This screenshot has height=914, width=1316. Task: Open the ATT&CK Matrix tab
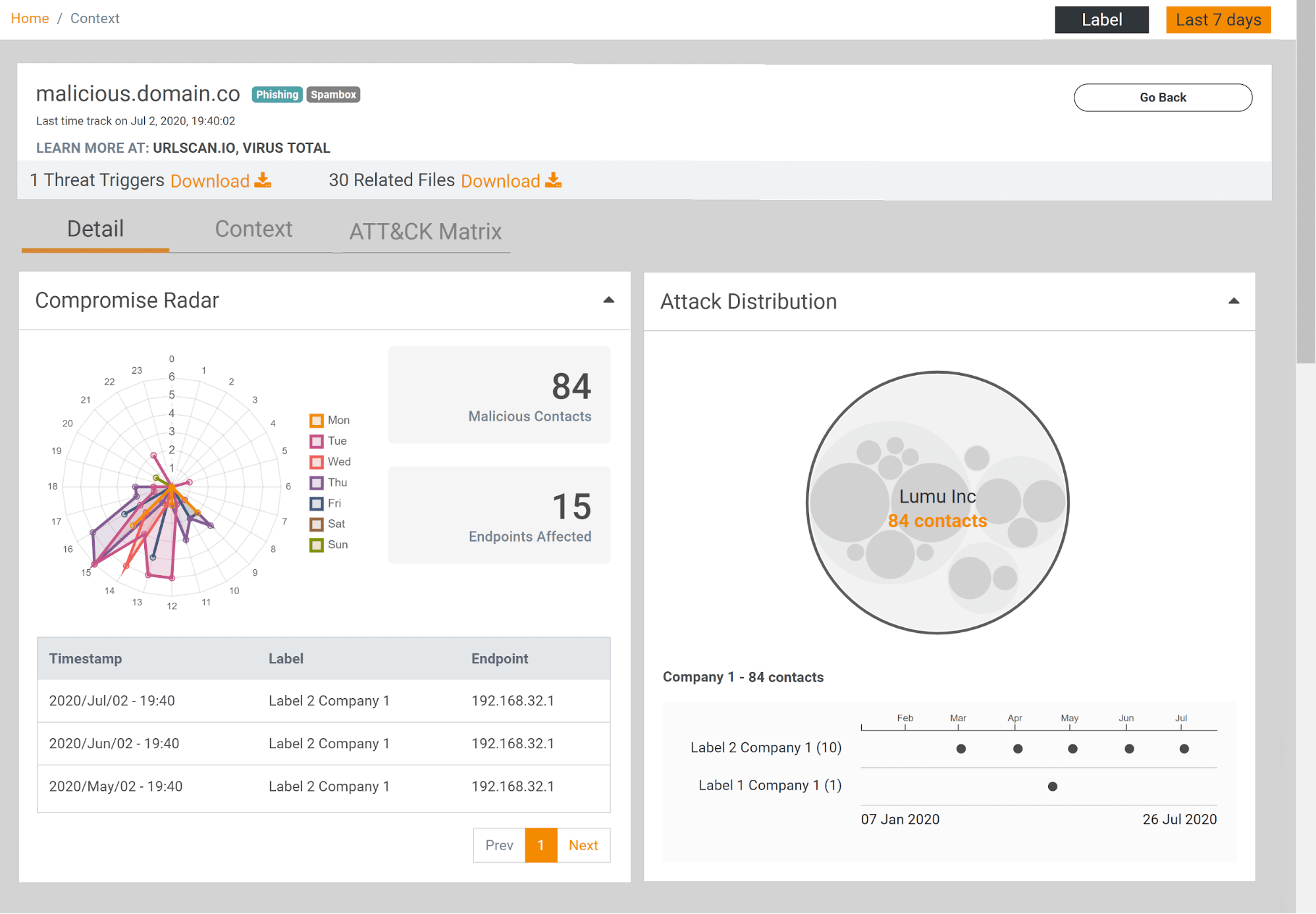(425, 232)
